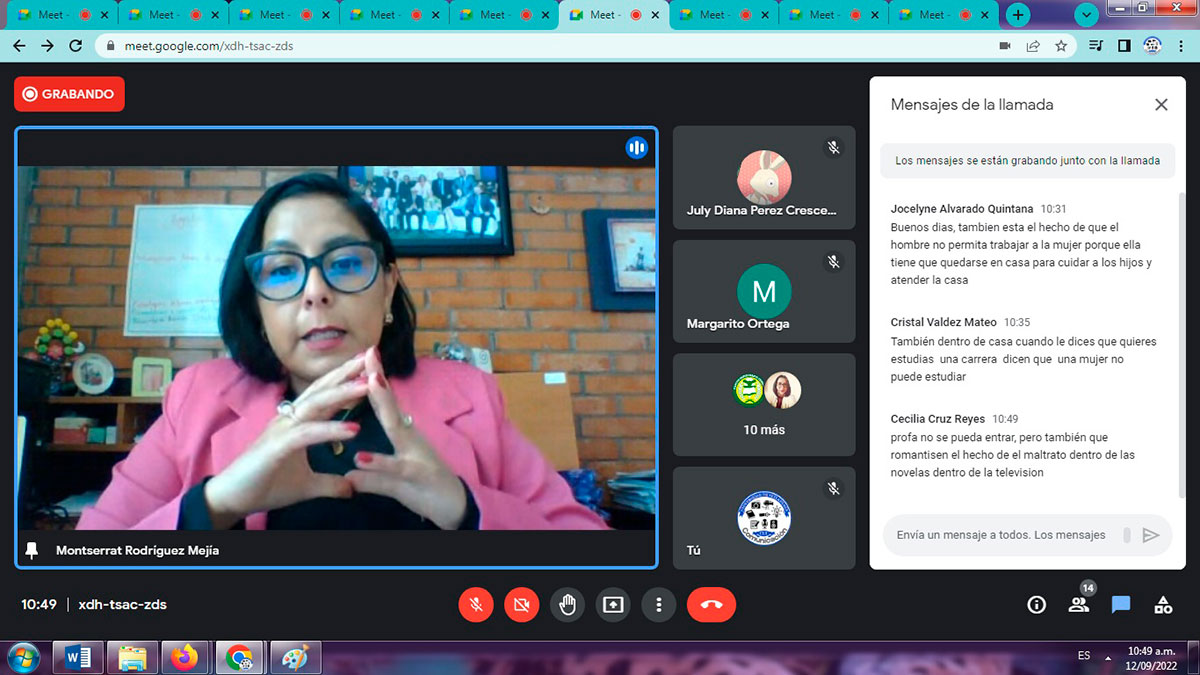Open meeting details info icon
1200x675 pixels.
1037,605
